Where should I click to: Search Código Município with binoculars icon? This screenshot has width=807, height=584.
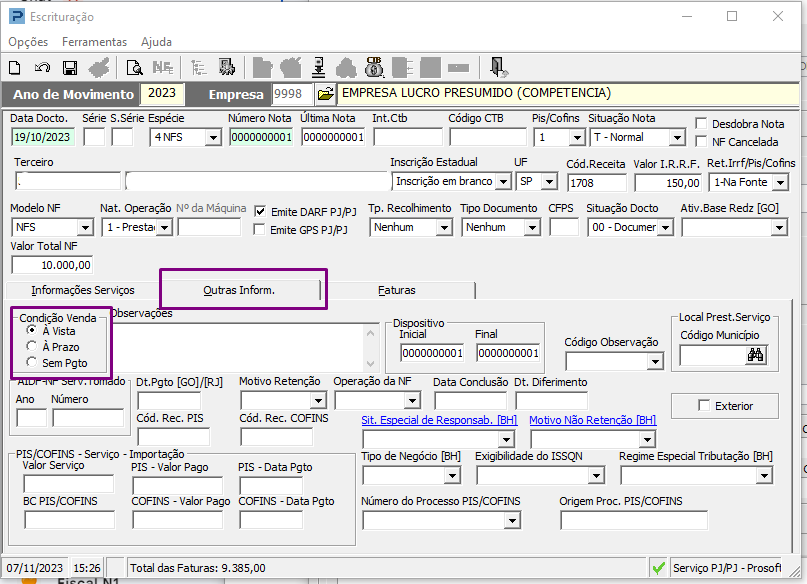755,354
